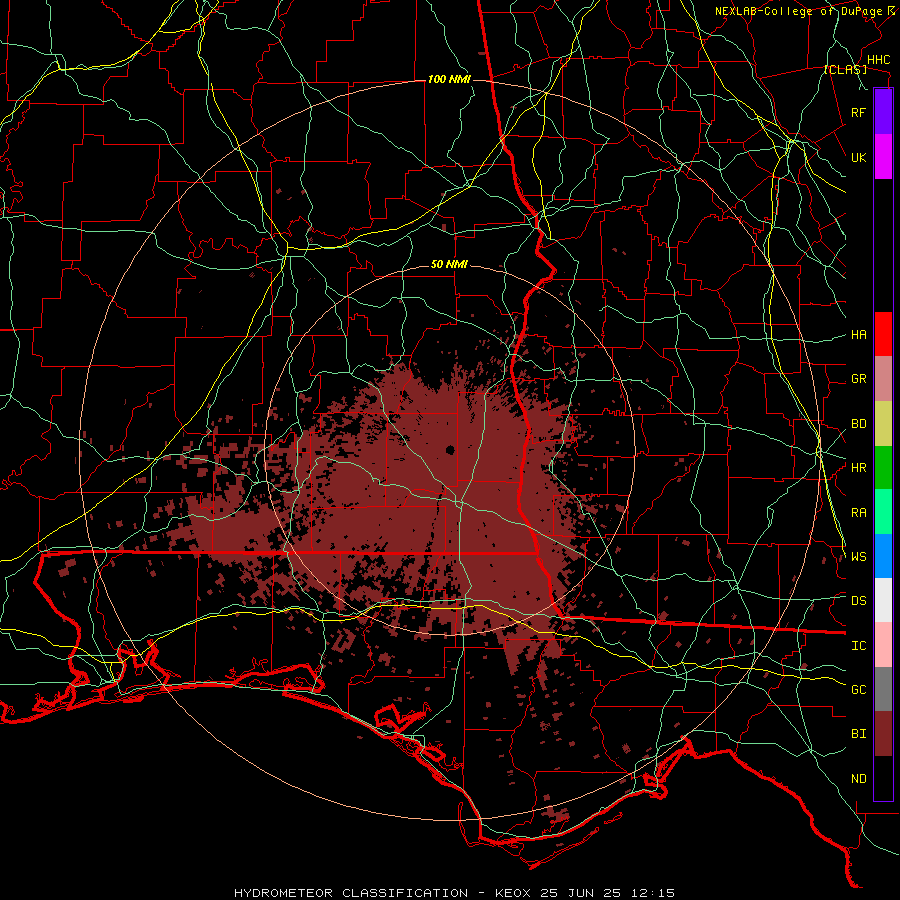Click the HA red legend swatch
Image resolution: width=900 pixels, height=900 pixels.
[x=883, y=334]
